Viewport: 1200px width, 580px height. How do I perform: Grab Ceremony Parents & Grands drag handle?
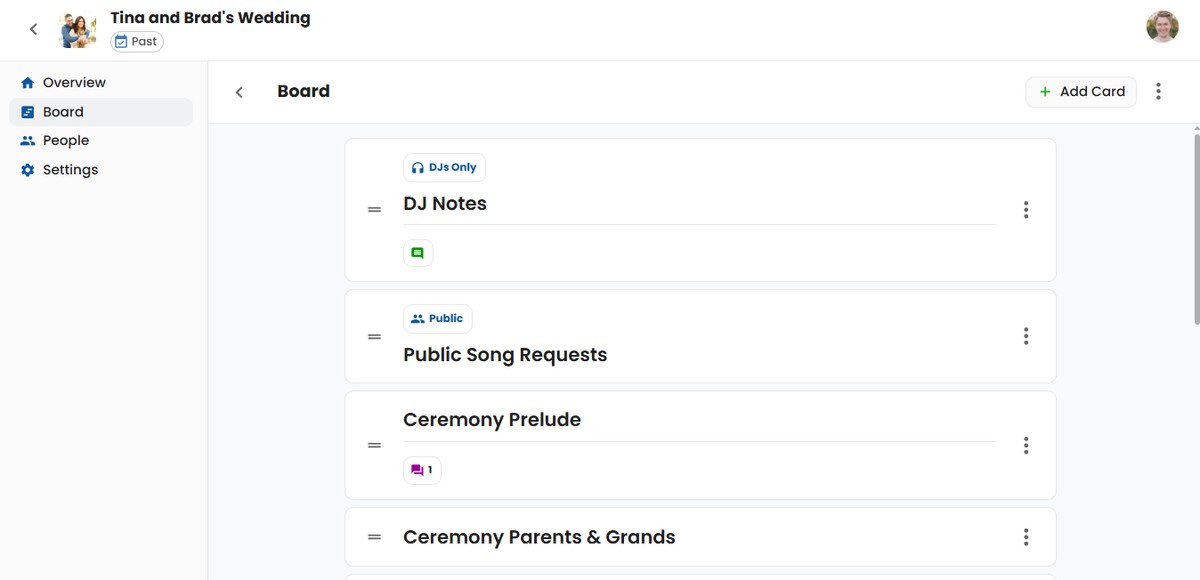pyautogui.click(x=374, y=538)
